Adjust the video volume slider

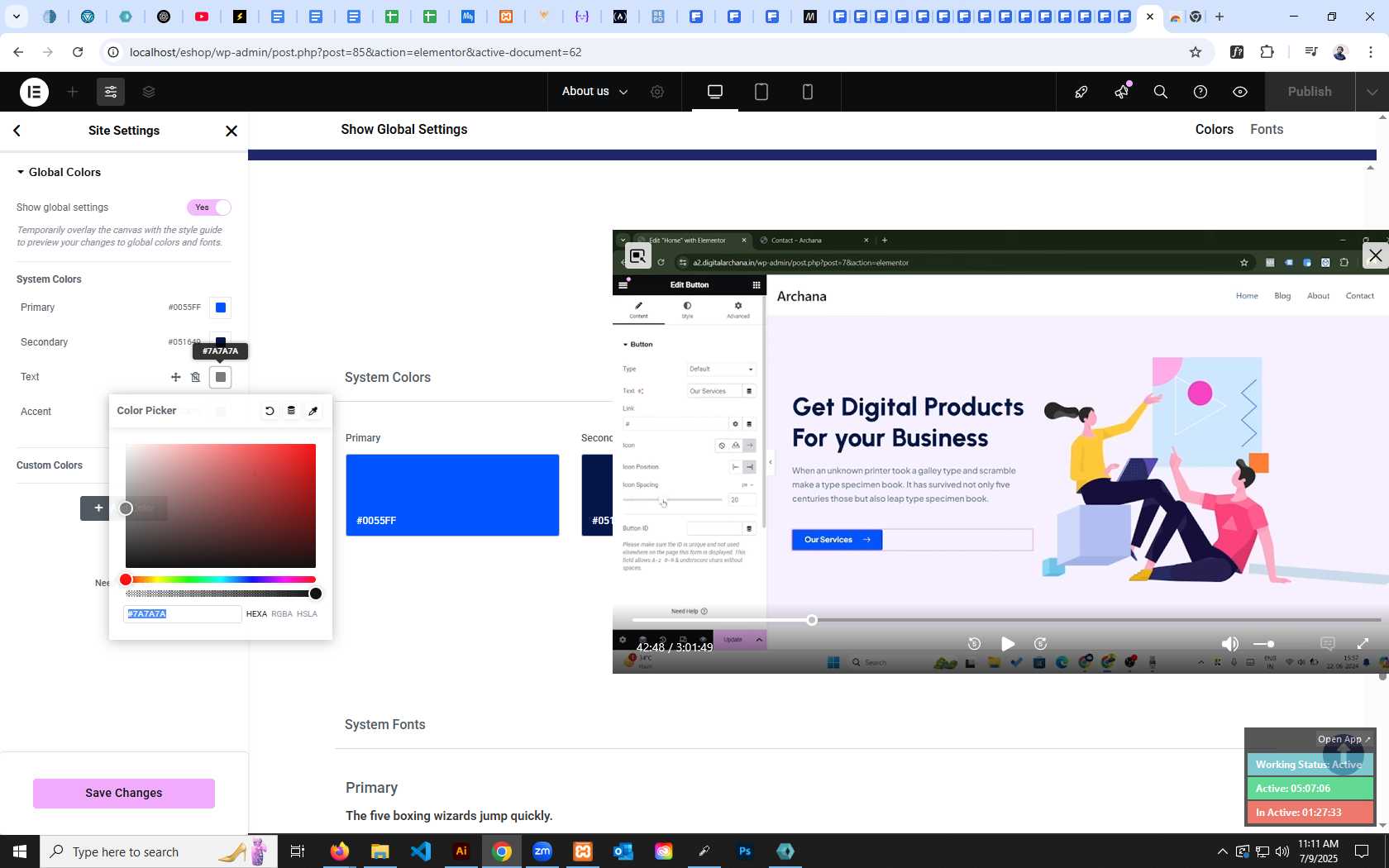click(1265, 644)
